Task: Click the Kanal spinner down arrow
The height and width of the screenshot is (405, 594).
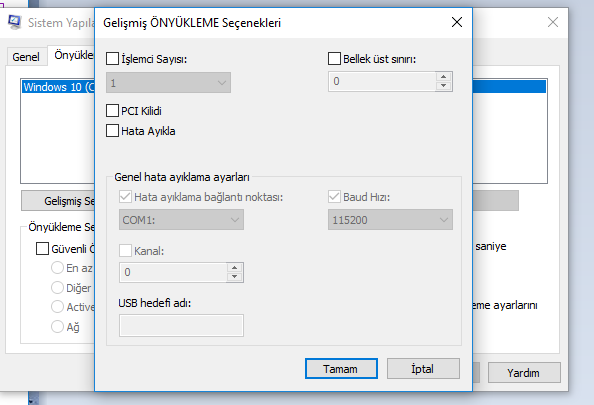Action: click(234, 277)
